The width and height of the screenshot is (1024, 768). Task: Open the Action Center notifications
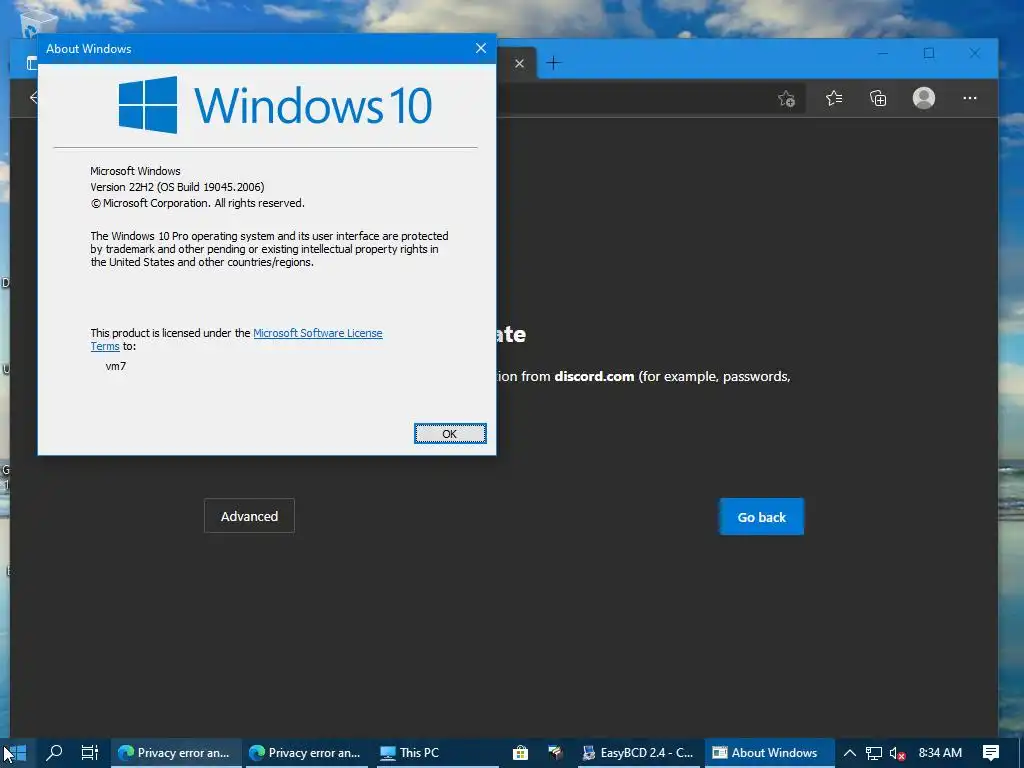coord(991,753)
